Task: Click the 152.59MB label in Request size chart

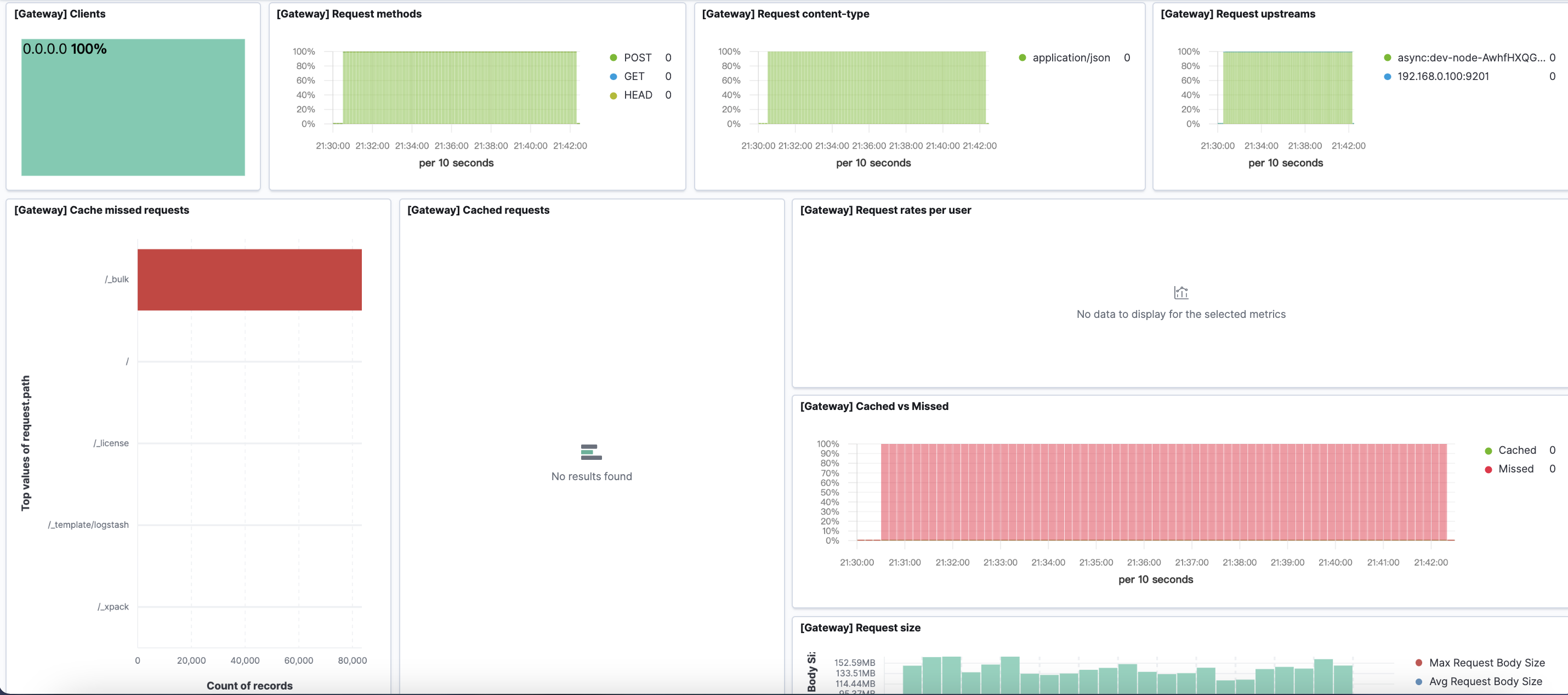Action: tap(854, 663)
